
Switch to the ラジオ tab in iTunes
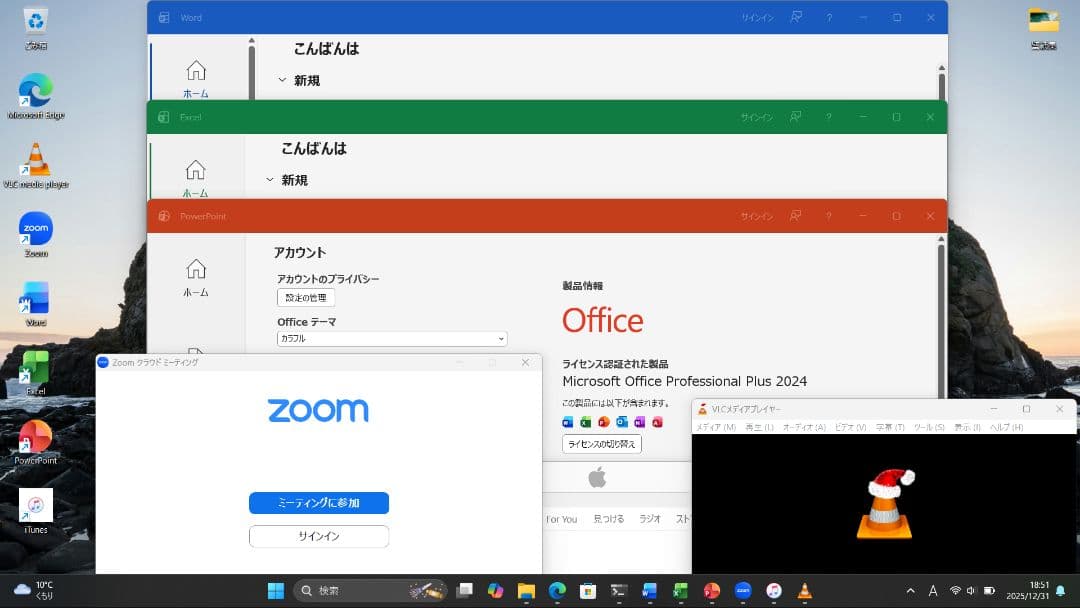tap(650, 519)
